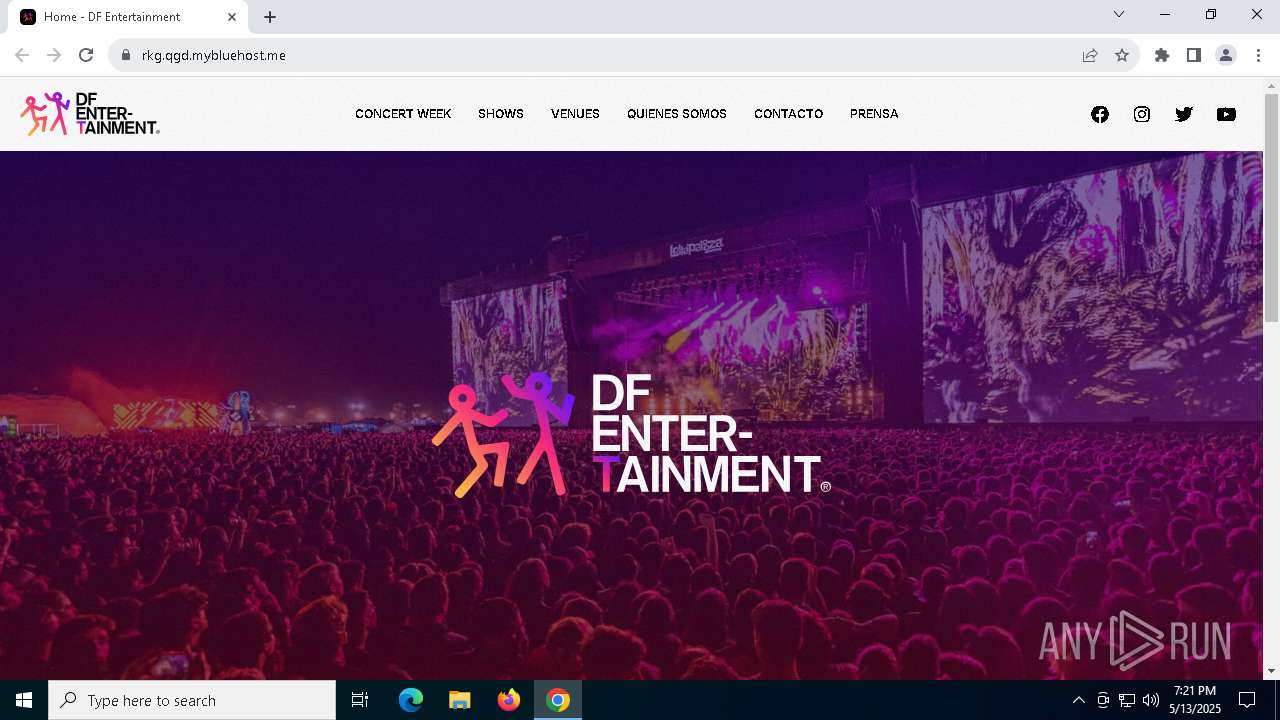Viewport: 1280px width, 720px height.
Task: Expand the tab search chevron
Action: [x=1119, y=14]
